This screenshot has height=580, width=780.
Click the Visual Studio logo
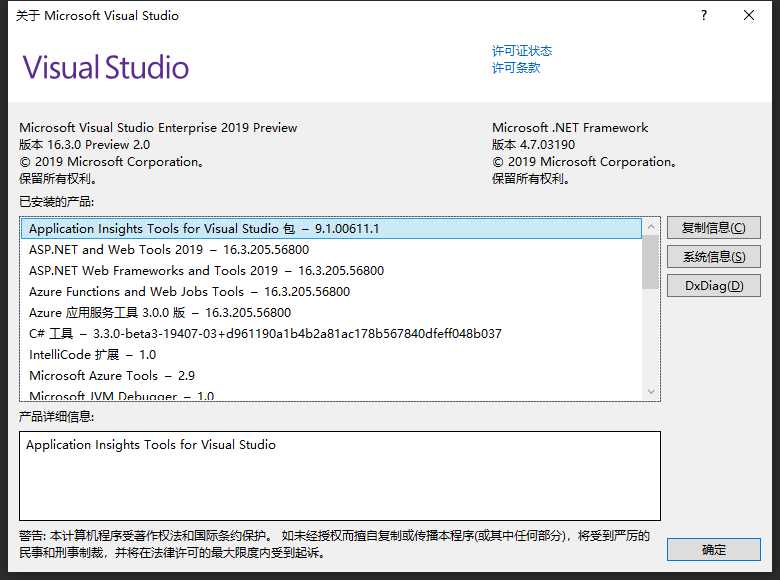[x=106, y=68]
